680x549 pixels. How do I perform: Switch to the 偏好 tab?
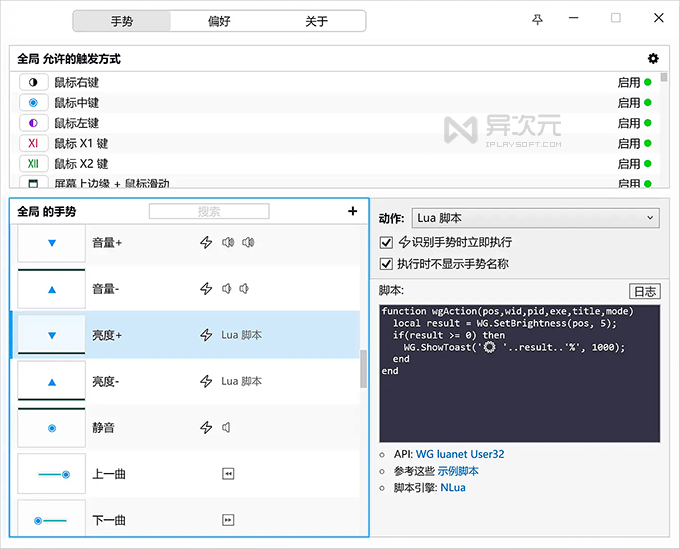(x=219, y=21)
